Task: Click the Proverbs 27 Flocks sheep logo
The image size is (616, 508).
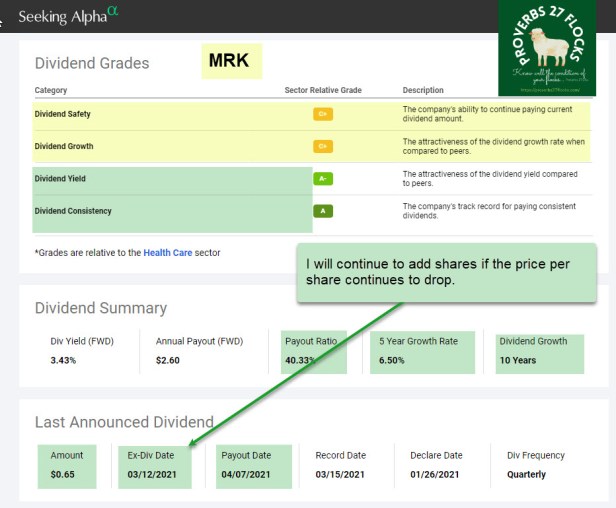Action: (547, 48)
